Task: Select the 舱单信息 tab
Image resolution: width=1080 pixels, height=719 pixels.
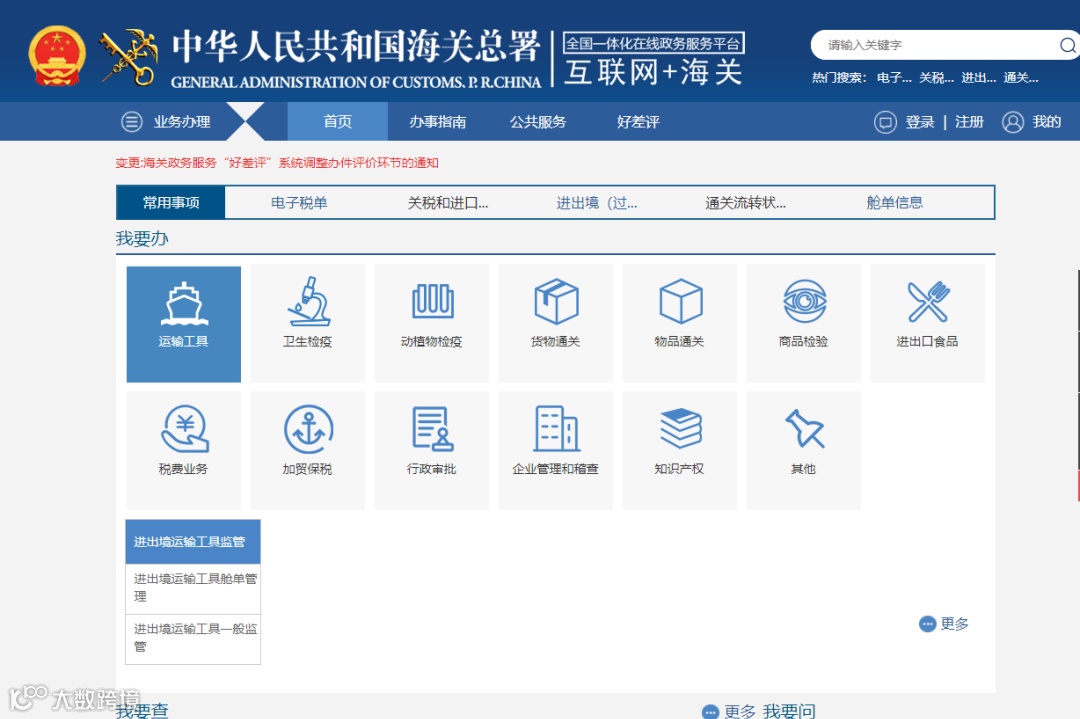Action: pos(895,202)
